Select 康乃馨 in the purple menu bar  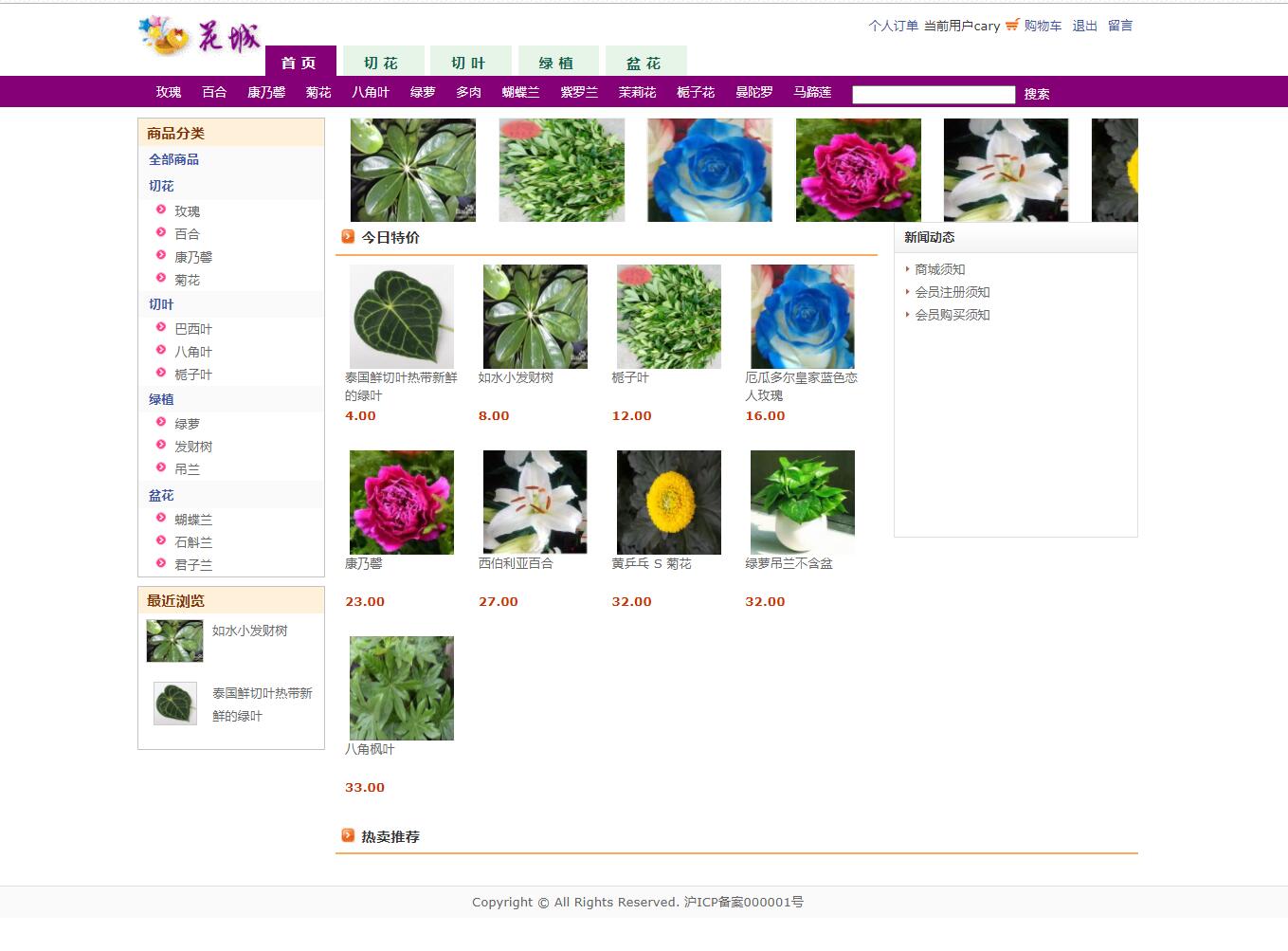[x=265, y=92]
